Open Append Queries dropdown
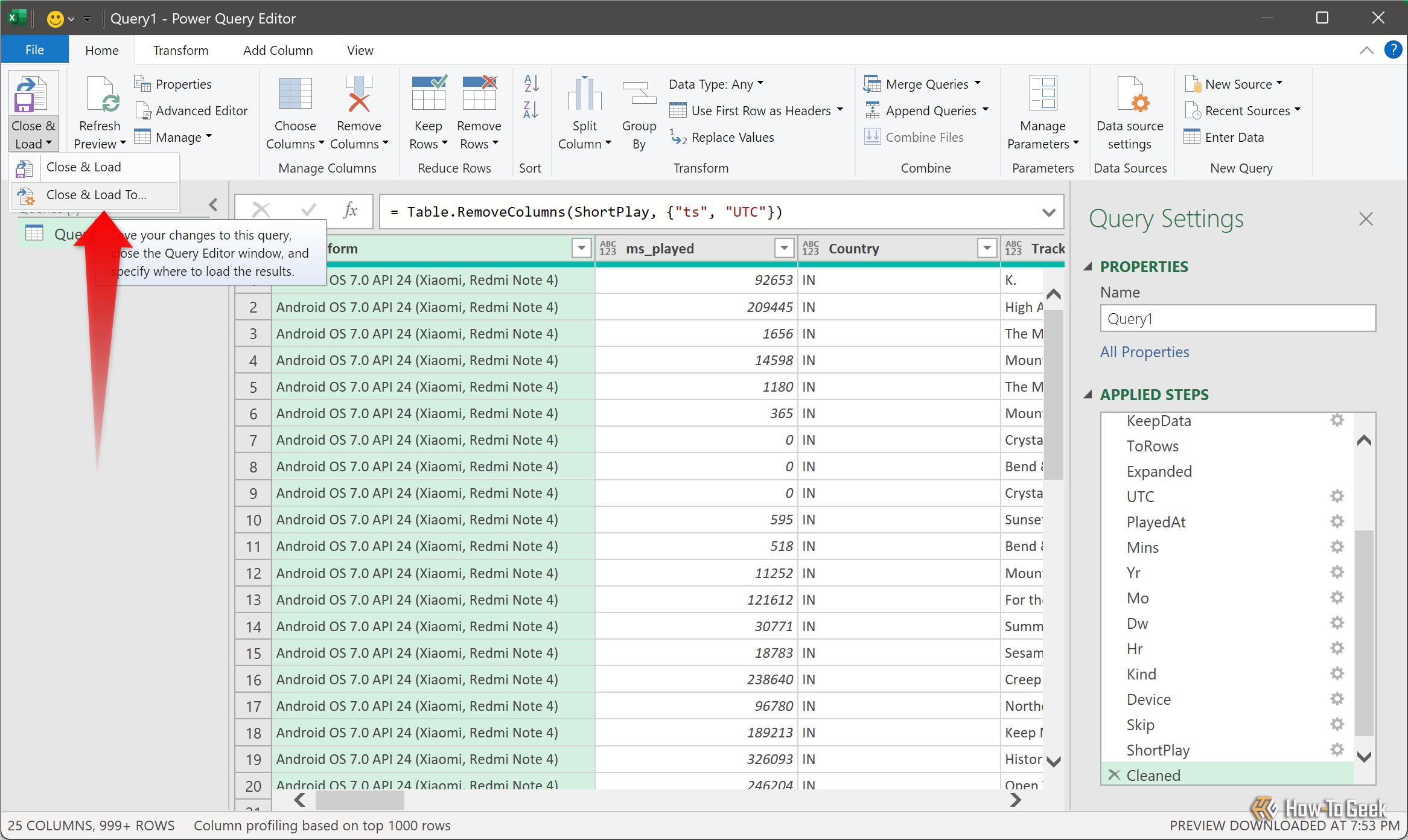The image size is (1408, 840). pos(986,110)
